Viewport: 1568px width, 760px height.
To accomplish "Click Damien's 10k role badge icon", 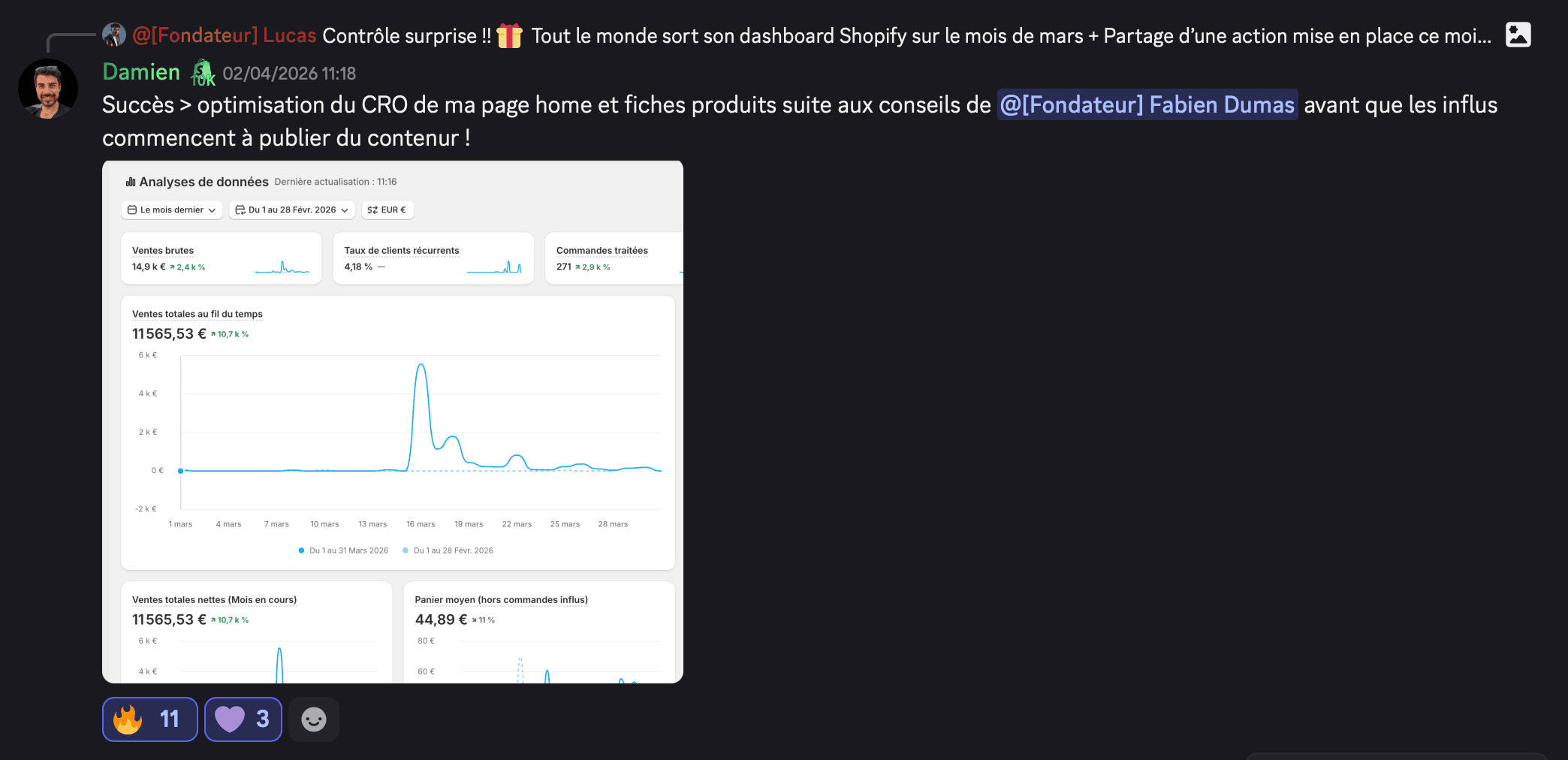I will [203, 73].
